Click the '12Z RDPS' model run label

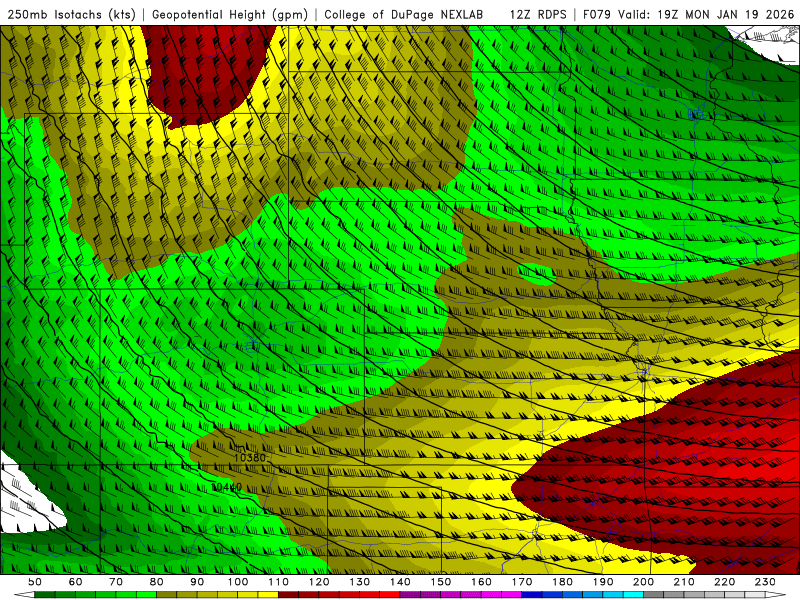click(538, 14)
